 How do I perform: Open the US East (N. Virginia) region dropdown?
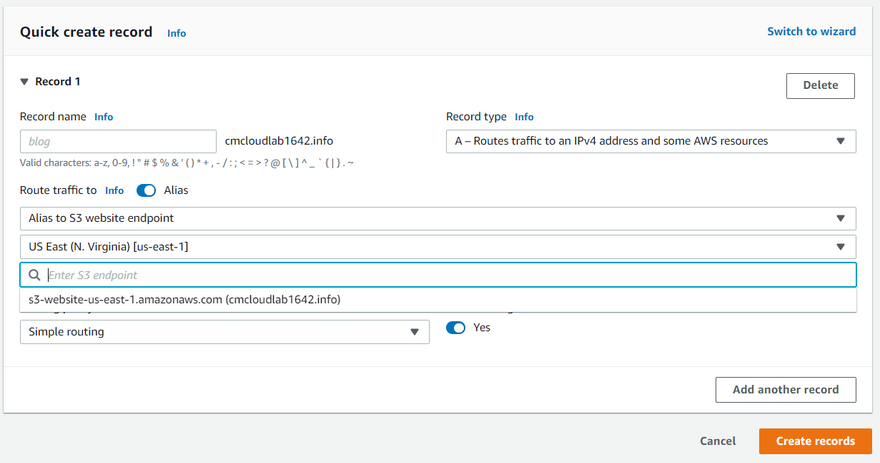(x=437, y=247)
